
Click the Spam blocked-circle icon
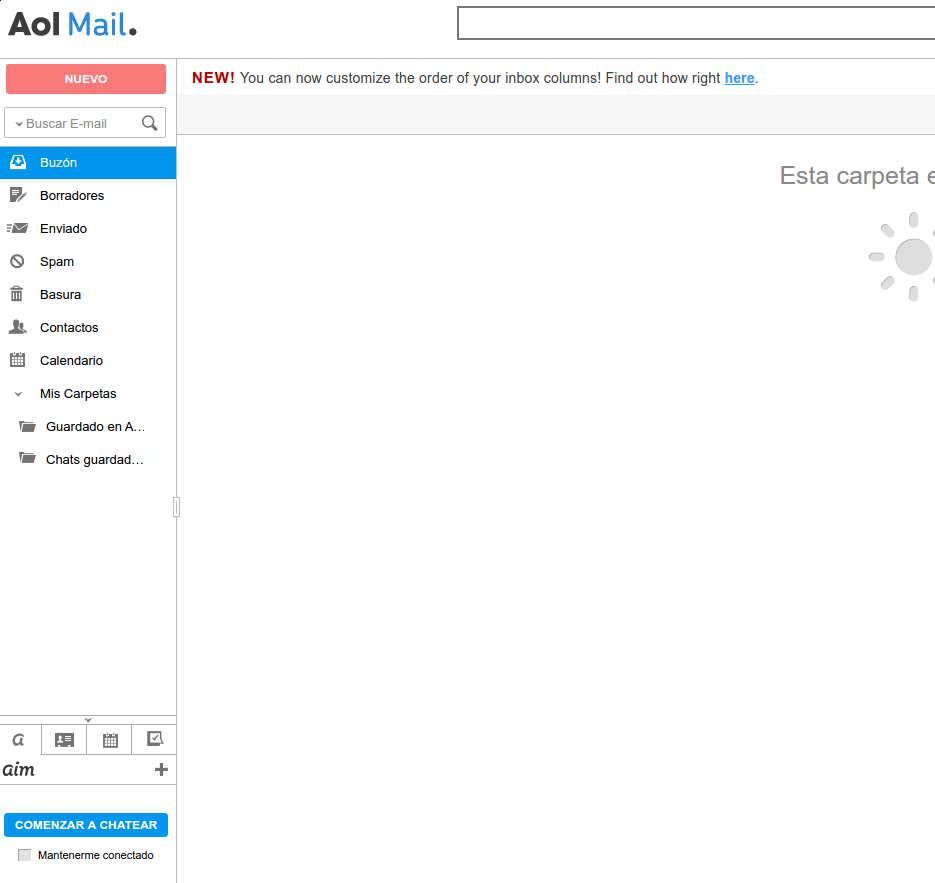pyautogui.click(x=17, y=261)
